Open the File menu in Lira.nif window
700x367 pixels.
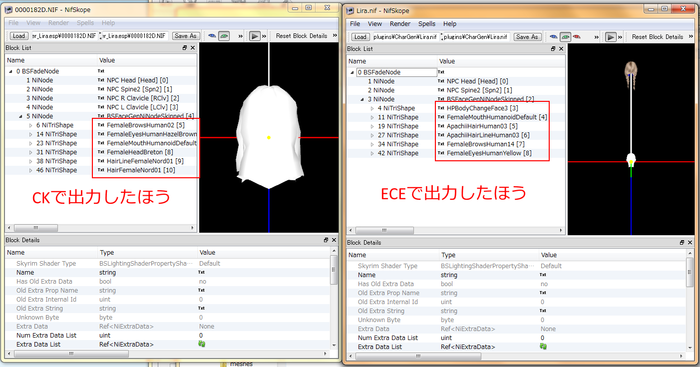[x=355, y=24]
